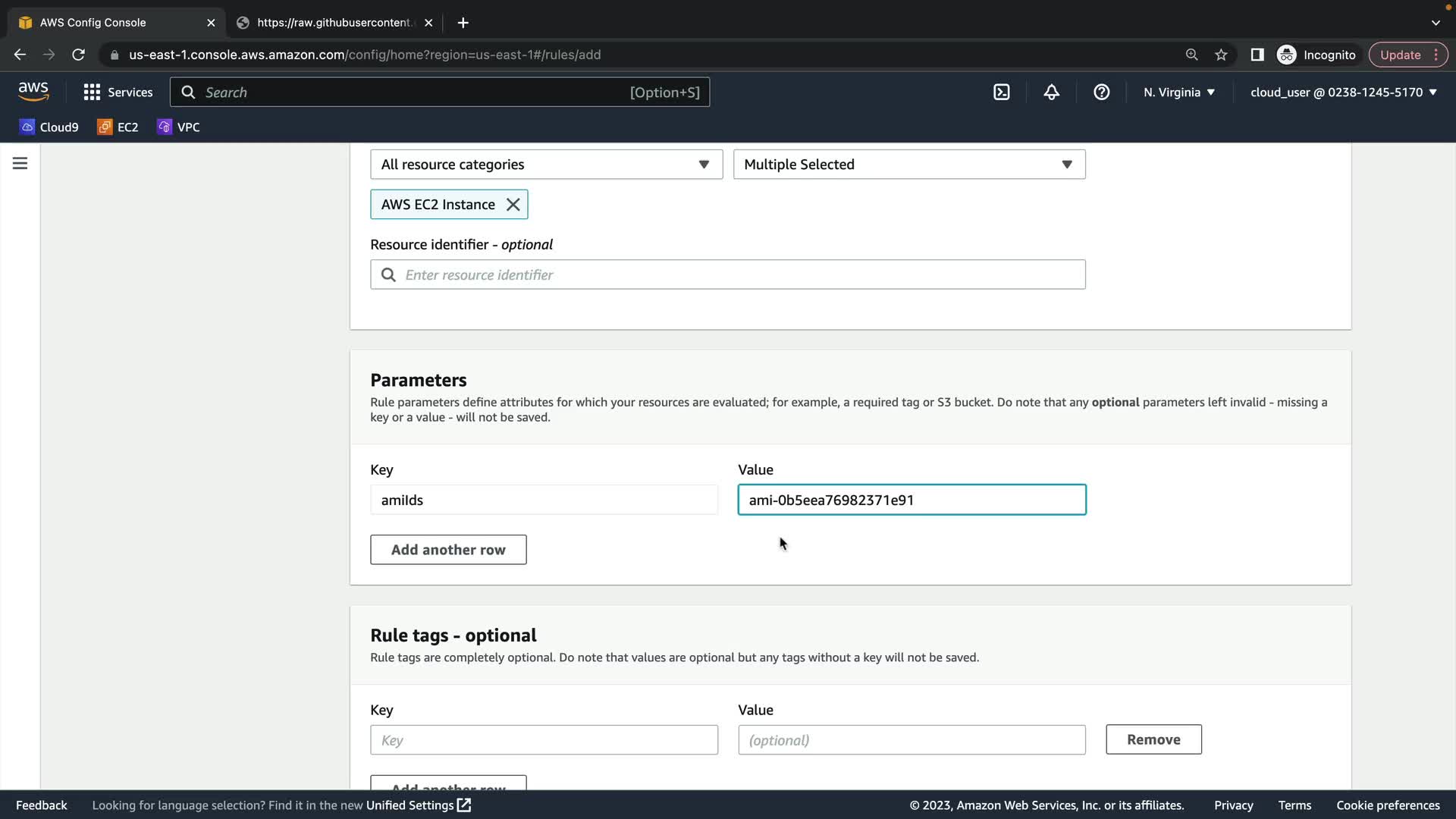Screen dimensions: 1456x819
Task: Open the notifications bell icon
Action: pos(1051,93)
